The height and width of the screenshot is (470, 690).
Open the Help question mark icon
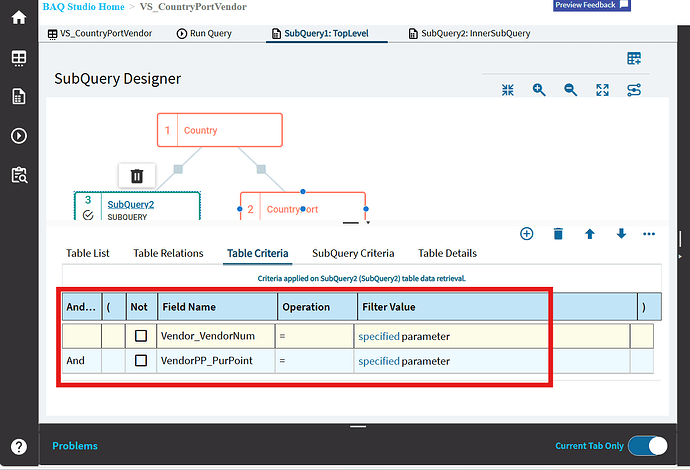18,447
